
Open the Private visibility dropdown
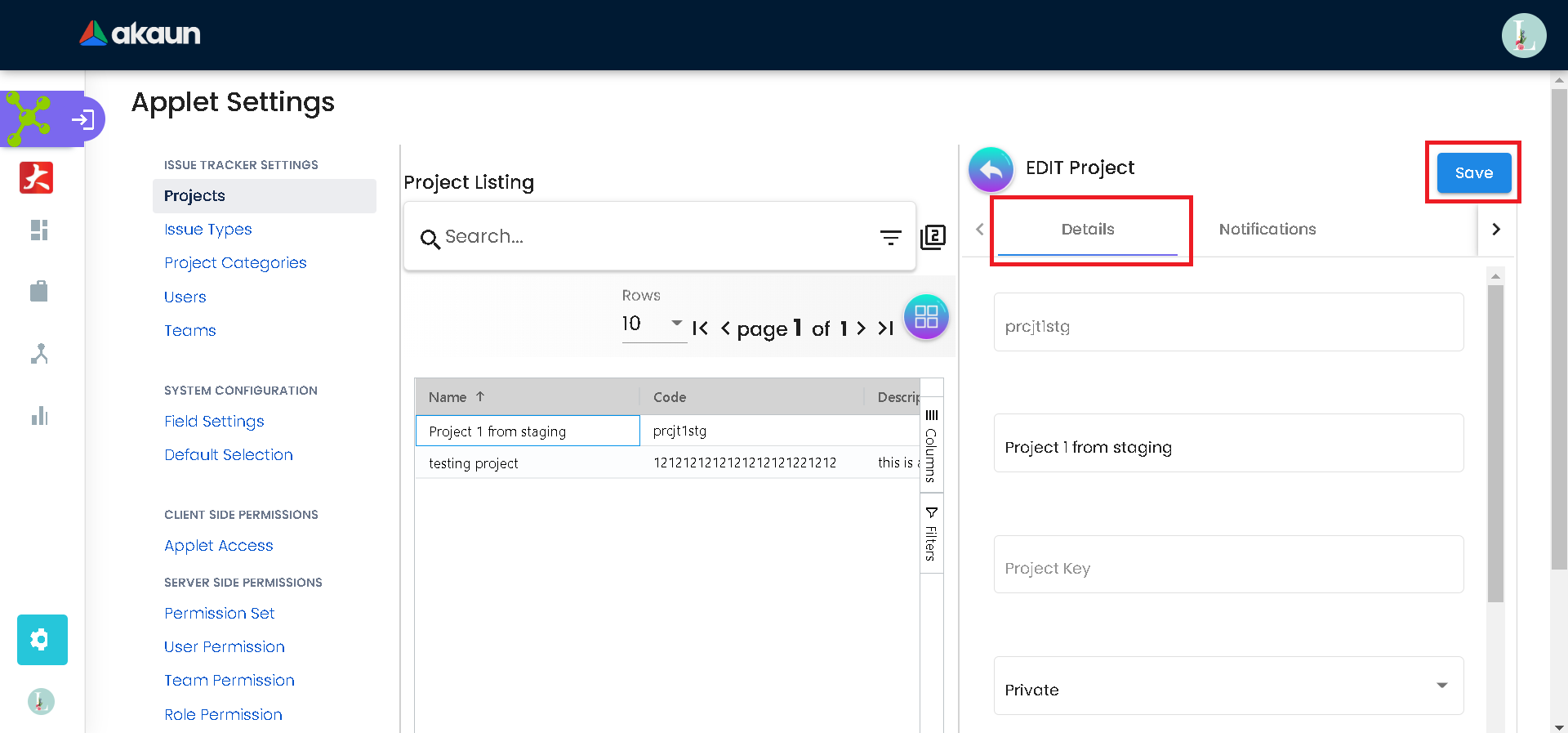pos(1227,686)
